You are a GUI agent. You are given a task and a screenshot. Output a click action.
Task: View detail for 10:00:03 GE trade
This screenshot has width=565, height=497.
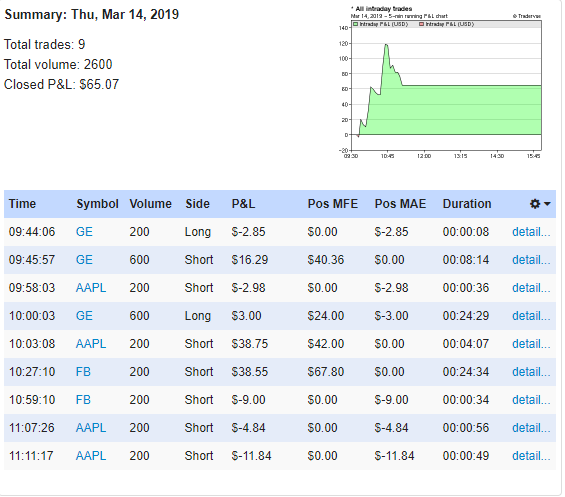click(531, 316)
